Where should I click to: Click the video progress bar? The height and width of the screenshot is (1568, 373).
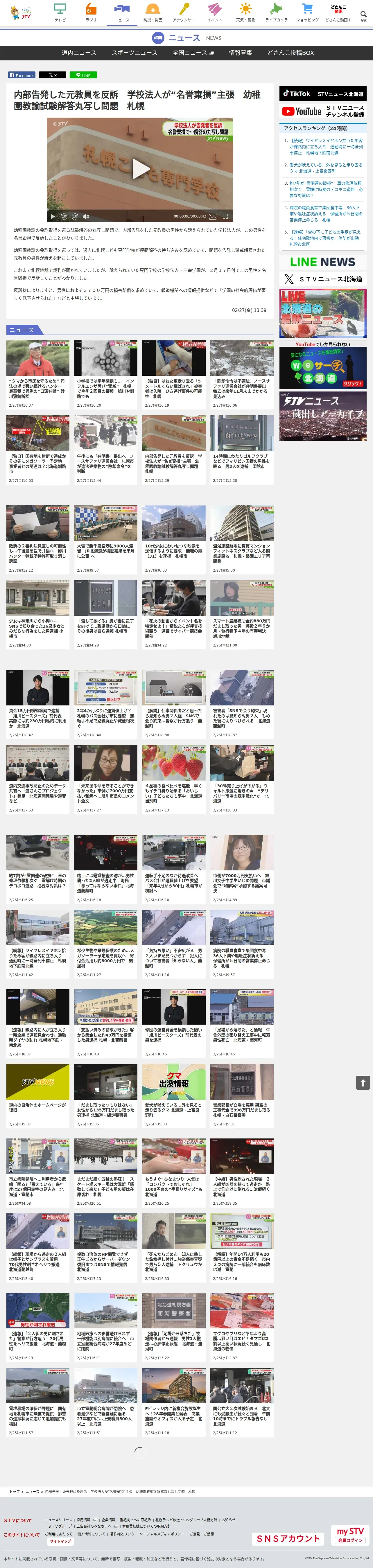click(140, 210)
